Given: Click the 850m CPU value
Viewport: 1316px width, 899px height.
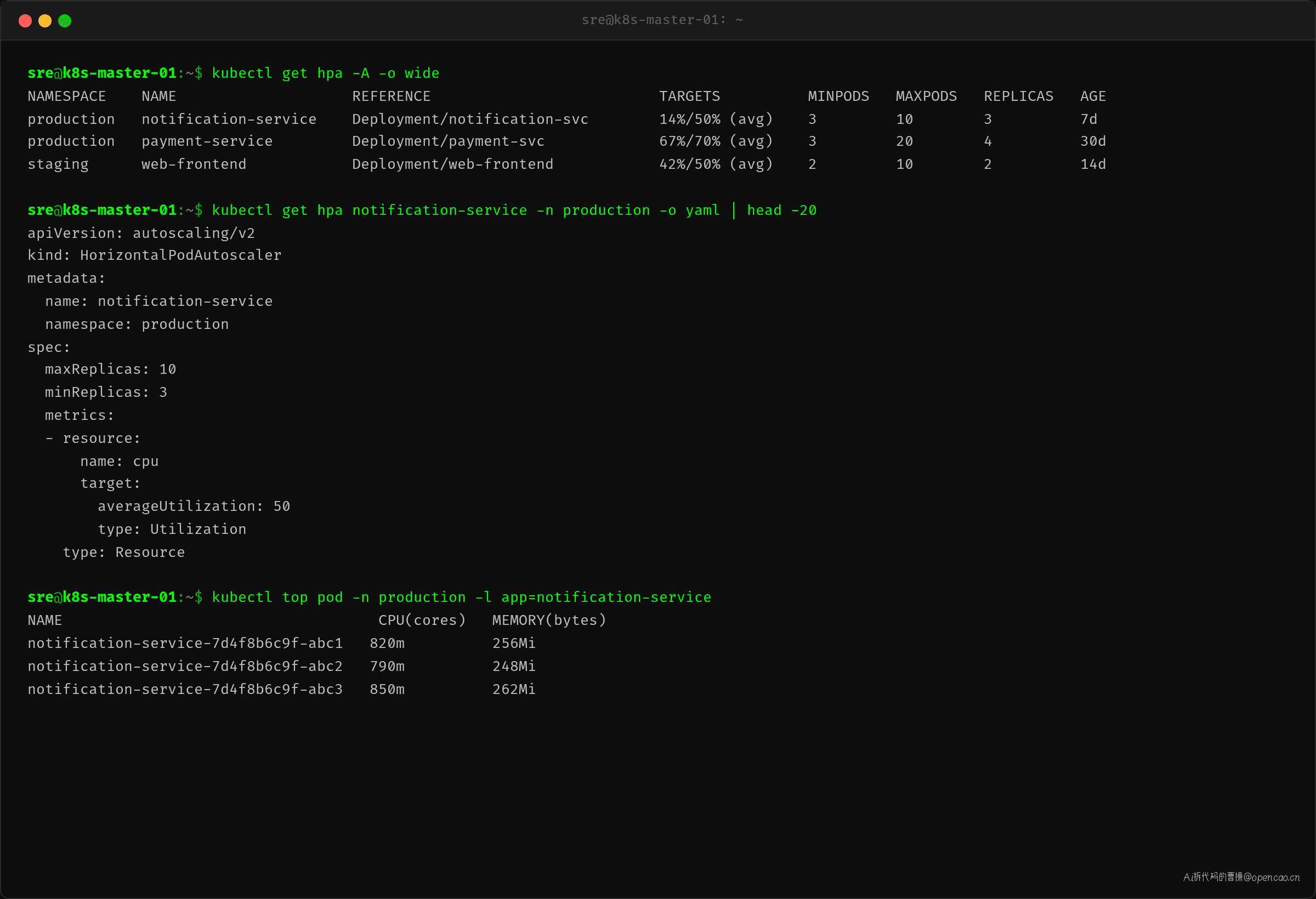Looking at the screenshot, I should (387, 689).
